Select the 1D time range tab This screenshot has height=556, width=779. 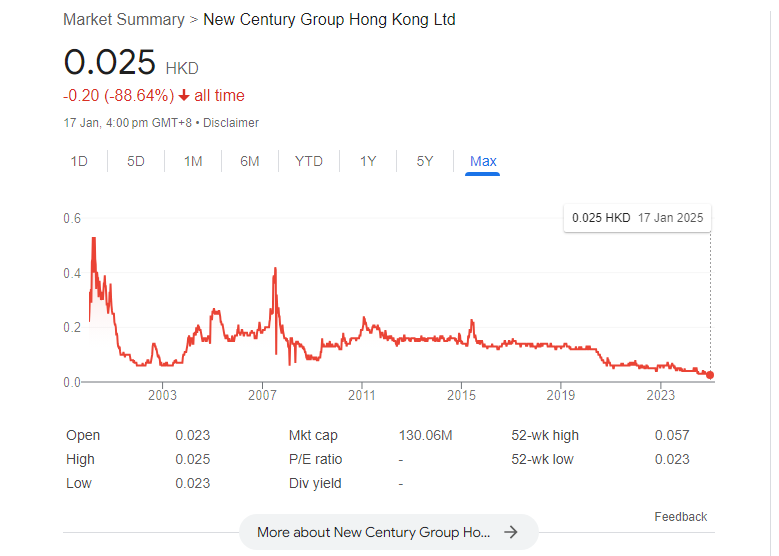(79, 161)
